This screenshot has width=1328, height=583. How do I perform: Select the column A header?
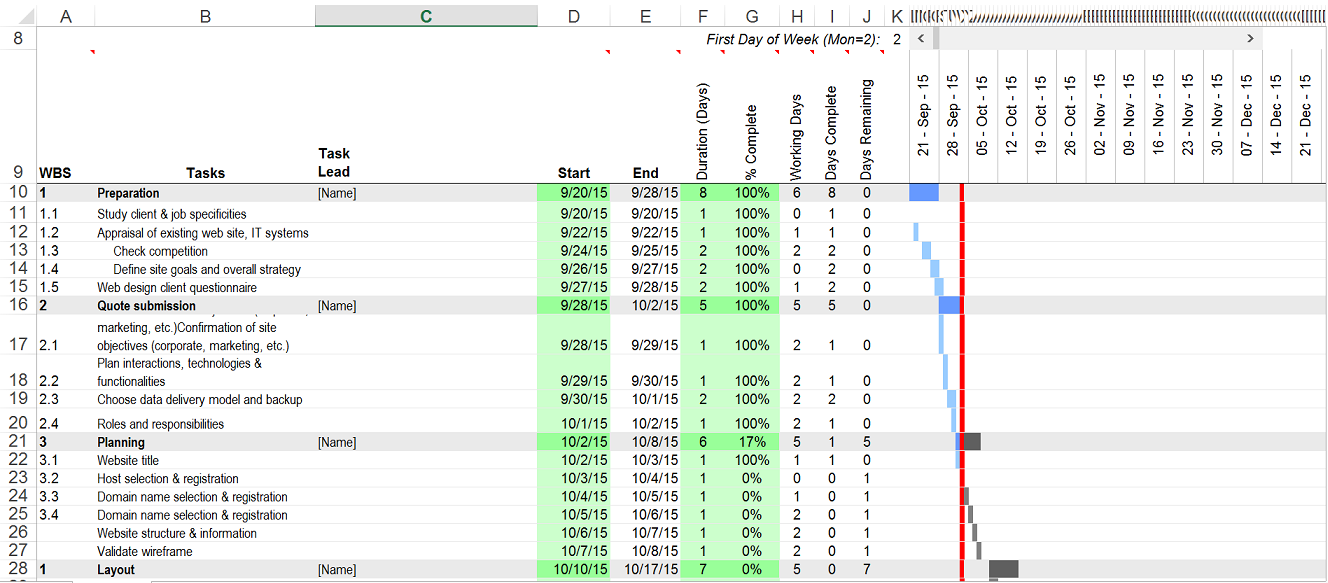(66, 16)
